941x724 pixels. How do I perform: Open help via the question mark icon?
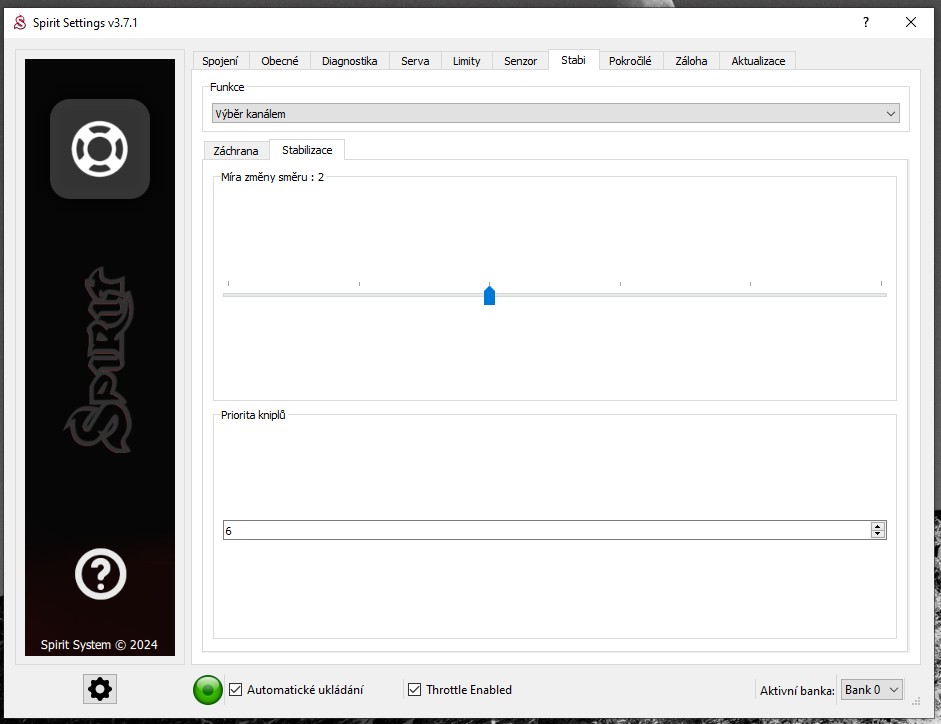coord(100,574)
